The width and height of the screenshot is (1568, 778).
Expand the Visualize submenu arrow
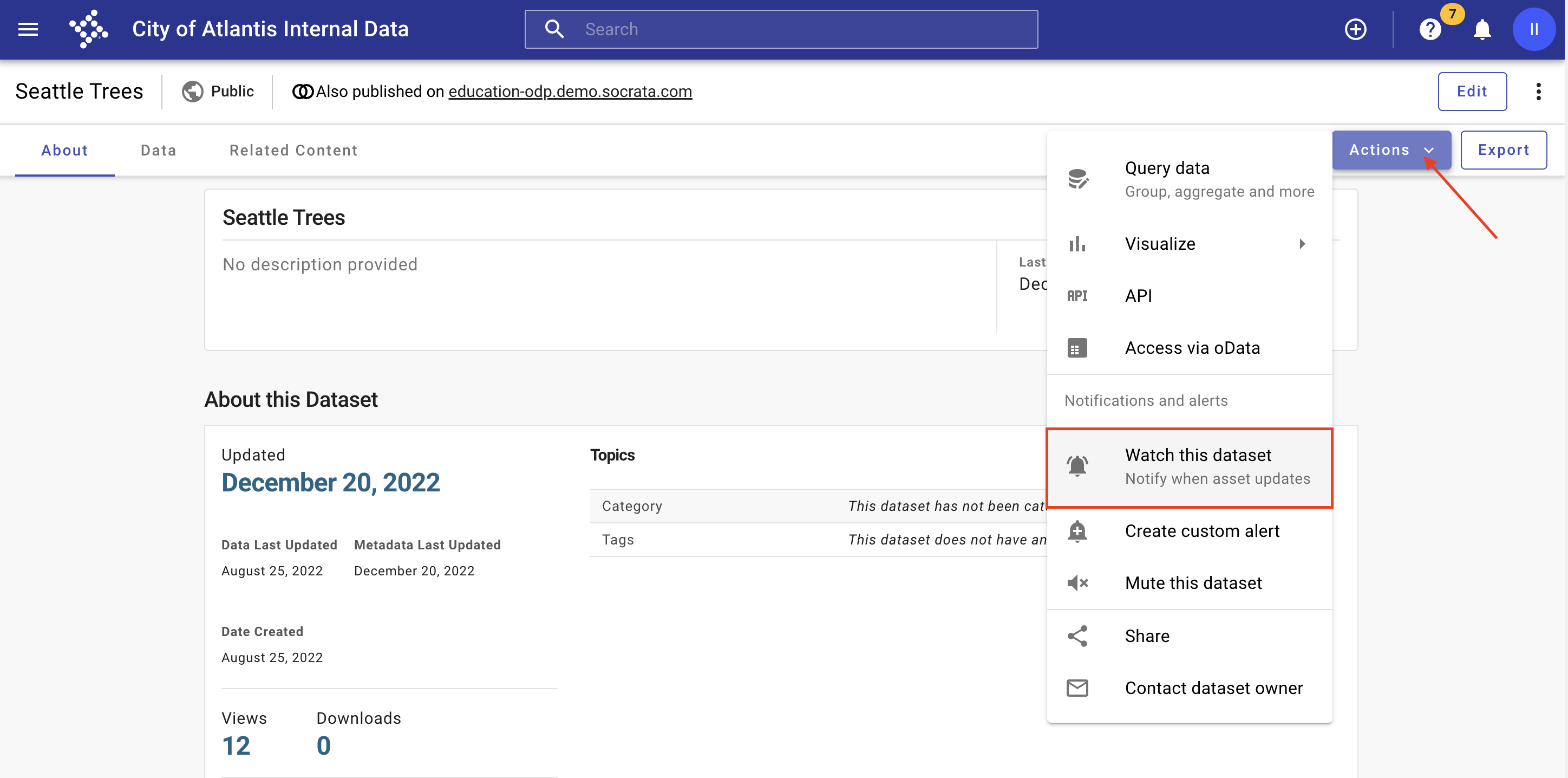click(1302, 244)
